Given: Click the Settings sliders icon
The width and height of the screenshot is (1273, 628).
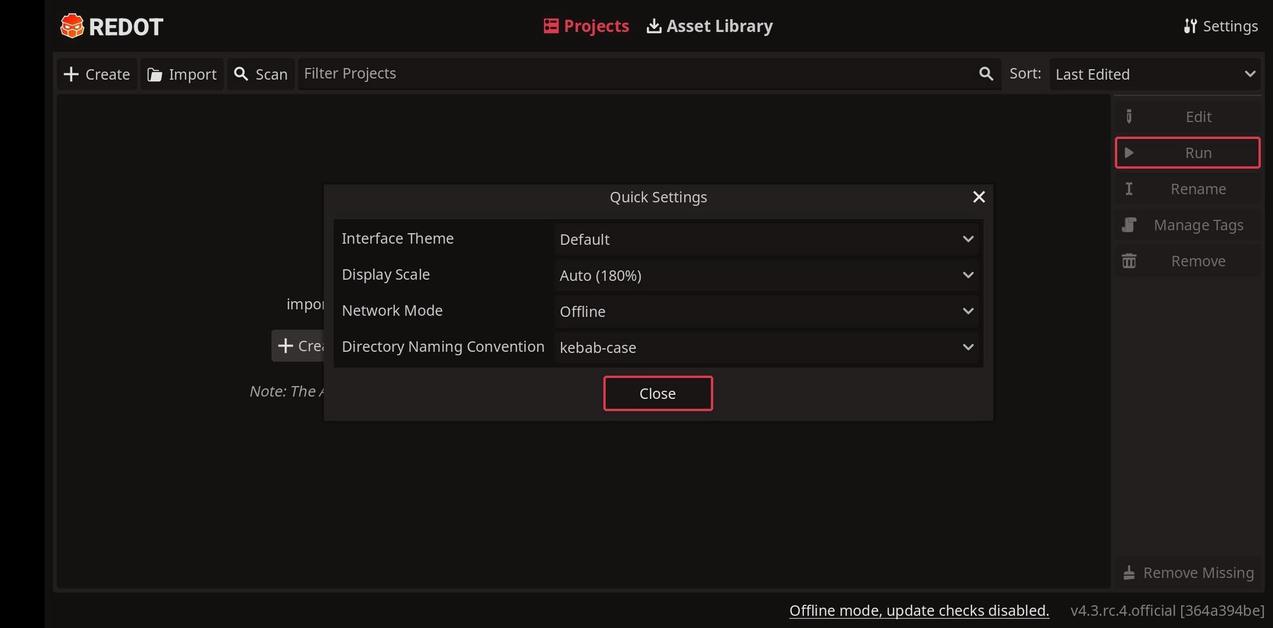Looking at the screenshot, I should point(1190,25).
